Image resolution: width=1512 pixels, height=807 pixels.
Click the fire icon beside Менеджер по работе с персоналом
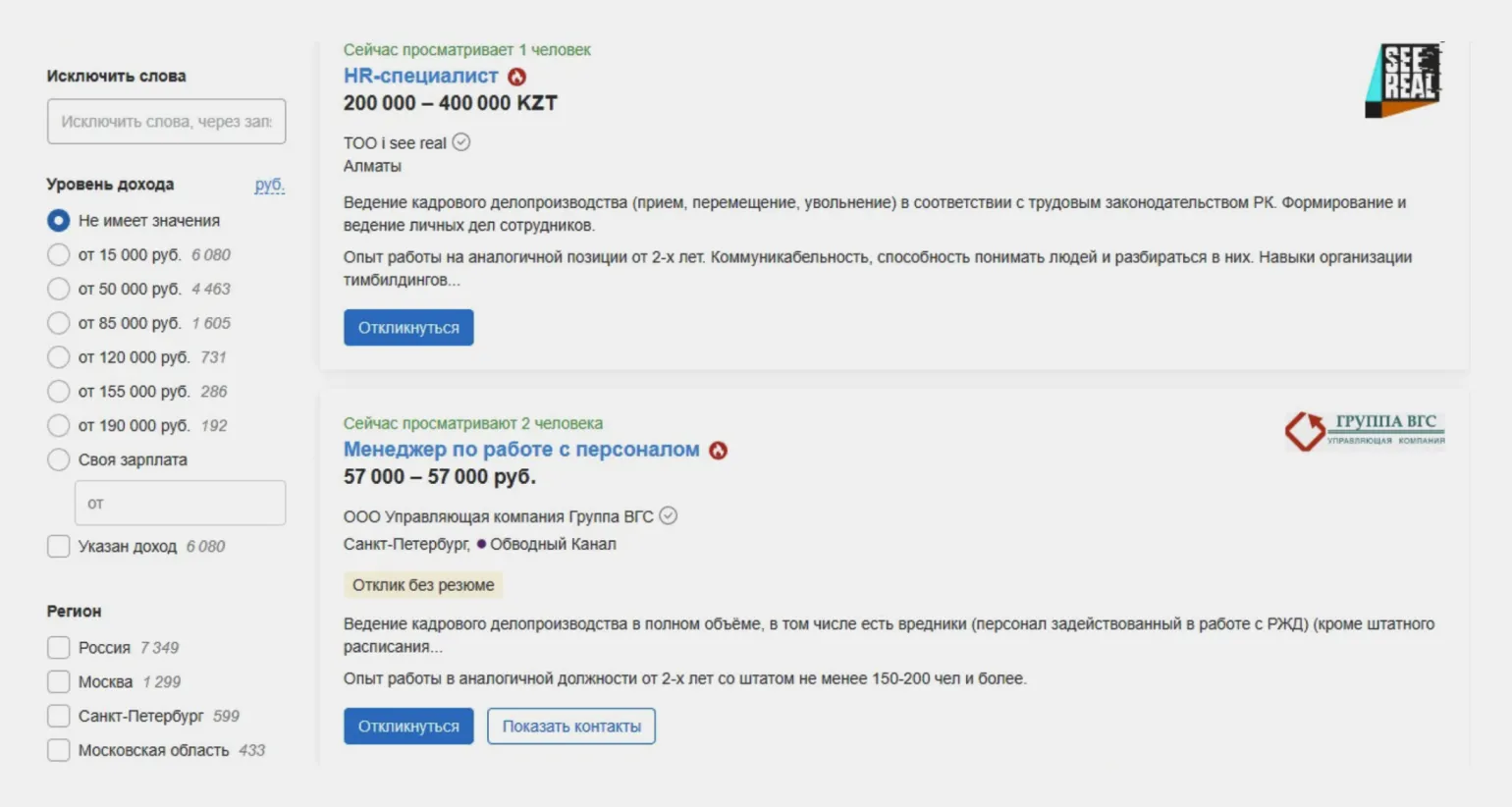pos(719,451)
